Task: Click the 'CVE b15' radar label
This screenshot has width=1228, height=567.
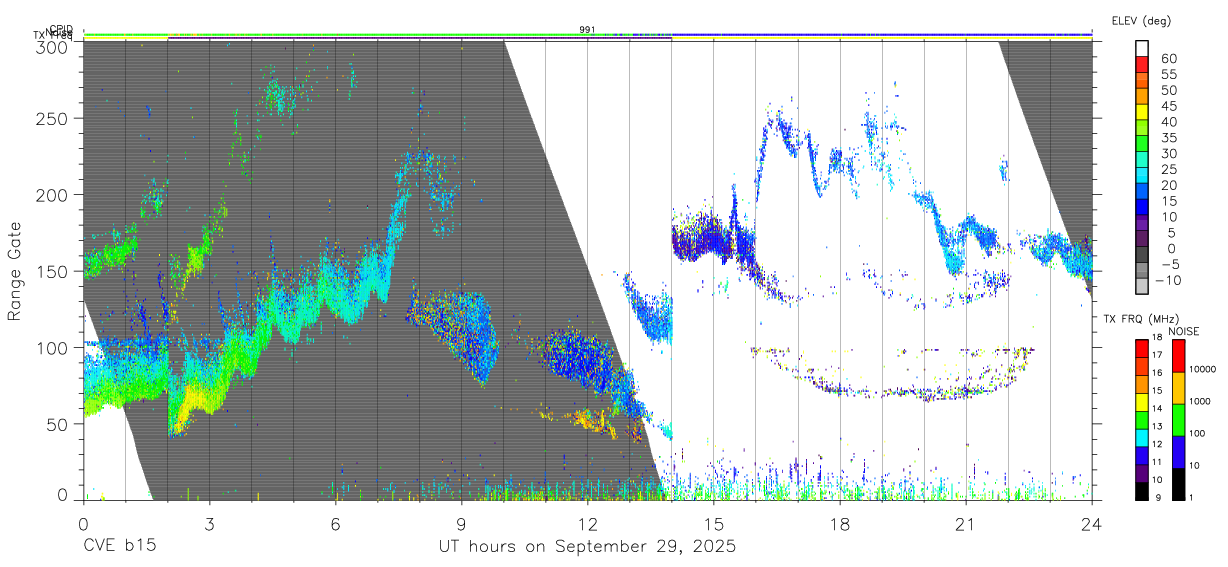Action: [x=119, y=547]
